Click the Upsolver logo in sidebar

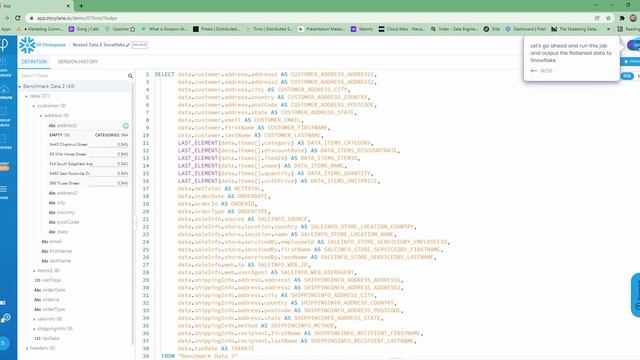[x=4, y=44]
